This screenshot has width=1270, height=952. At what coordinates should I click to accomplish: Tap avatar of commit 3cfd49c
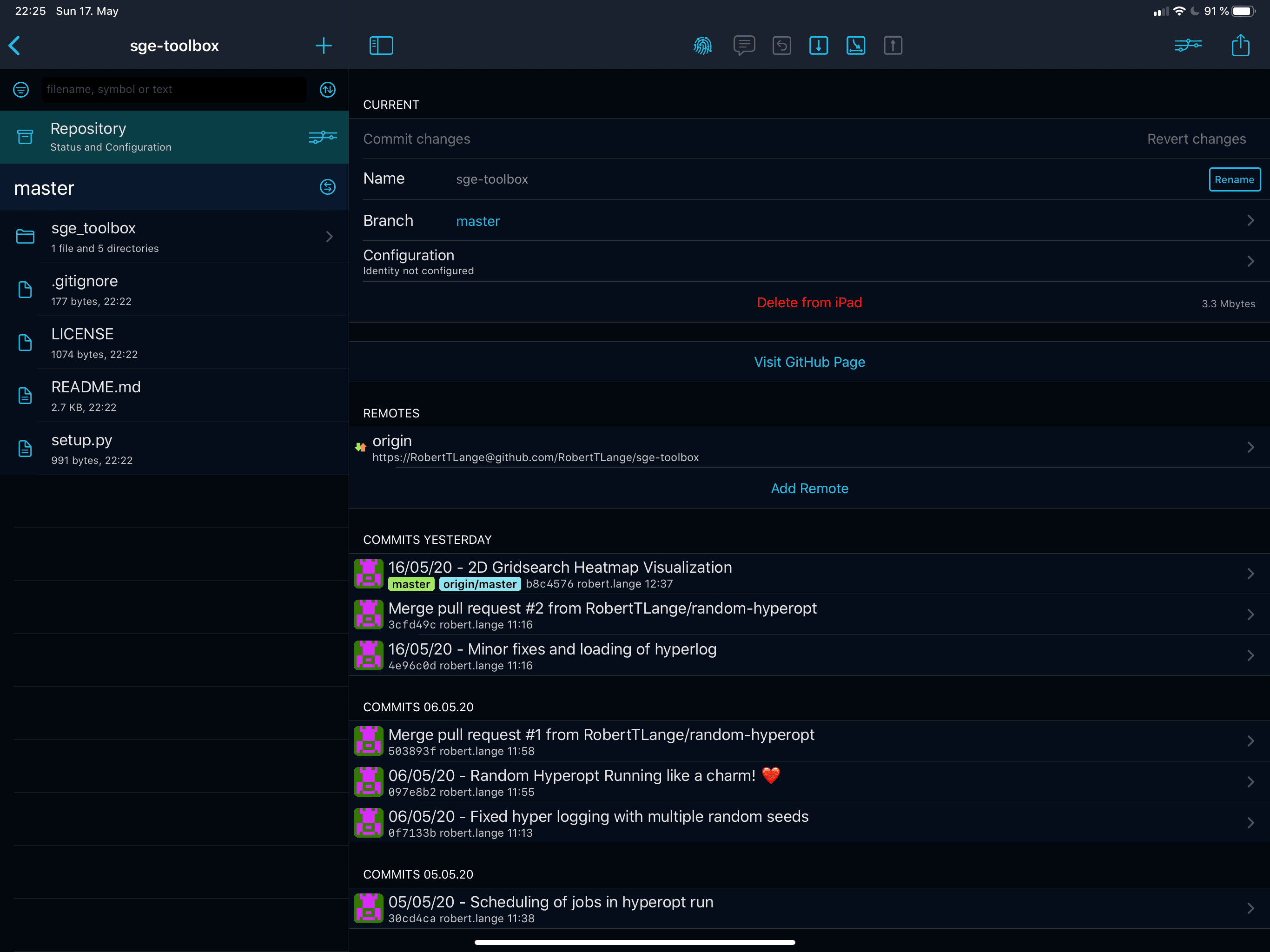(x=369, y=615)
